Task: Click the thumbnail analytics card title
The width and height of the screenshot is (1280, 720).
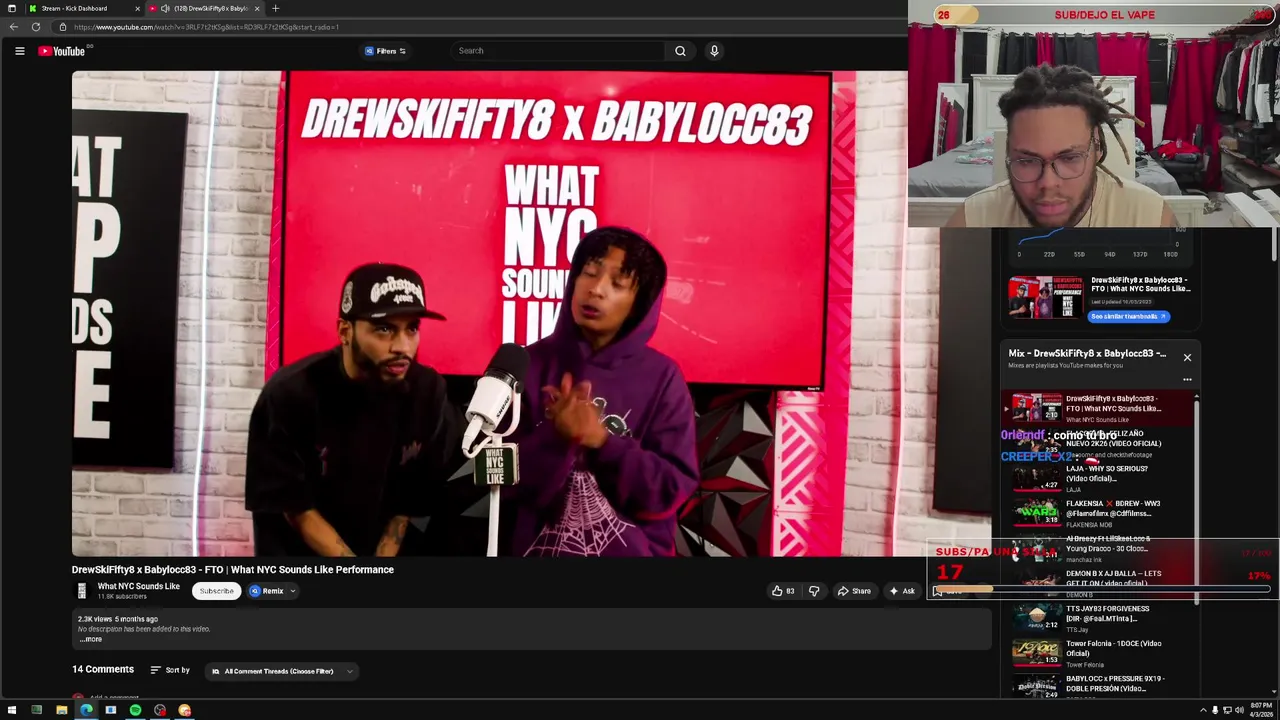Action: (x=1141, y=285)
